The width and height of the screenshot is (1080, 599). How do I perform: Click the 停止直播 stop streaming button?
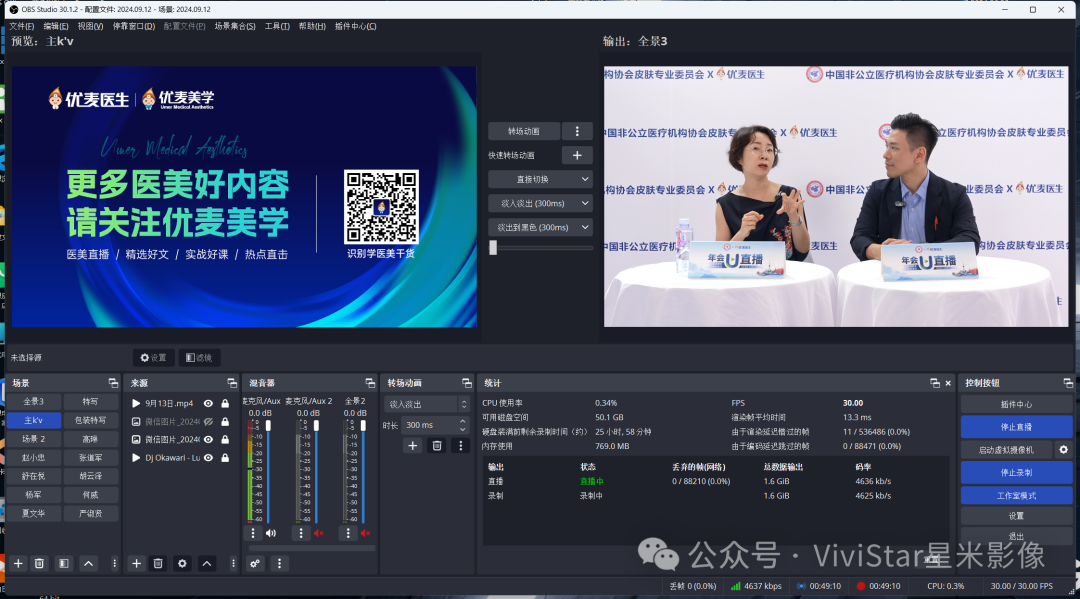tap(1016, 427)
